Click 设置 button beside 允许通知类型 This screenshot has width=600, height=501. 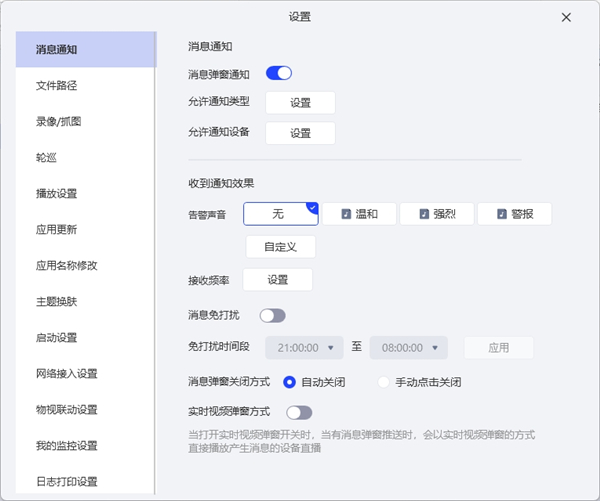tap(300, 102)
